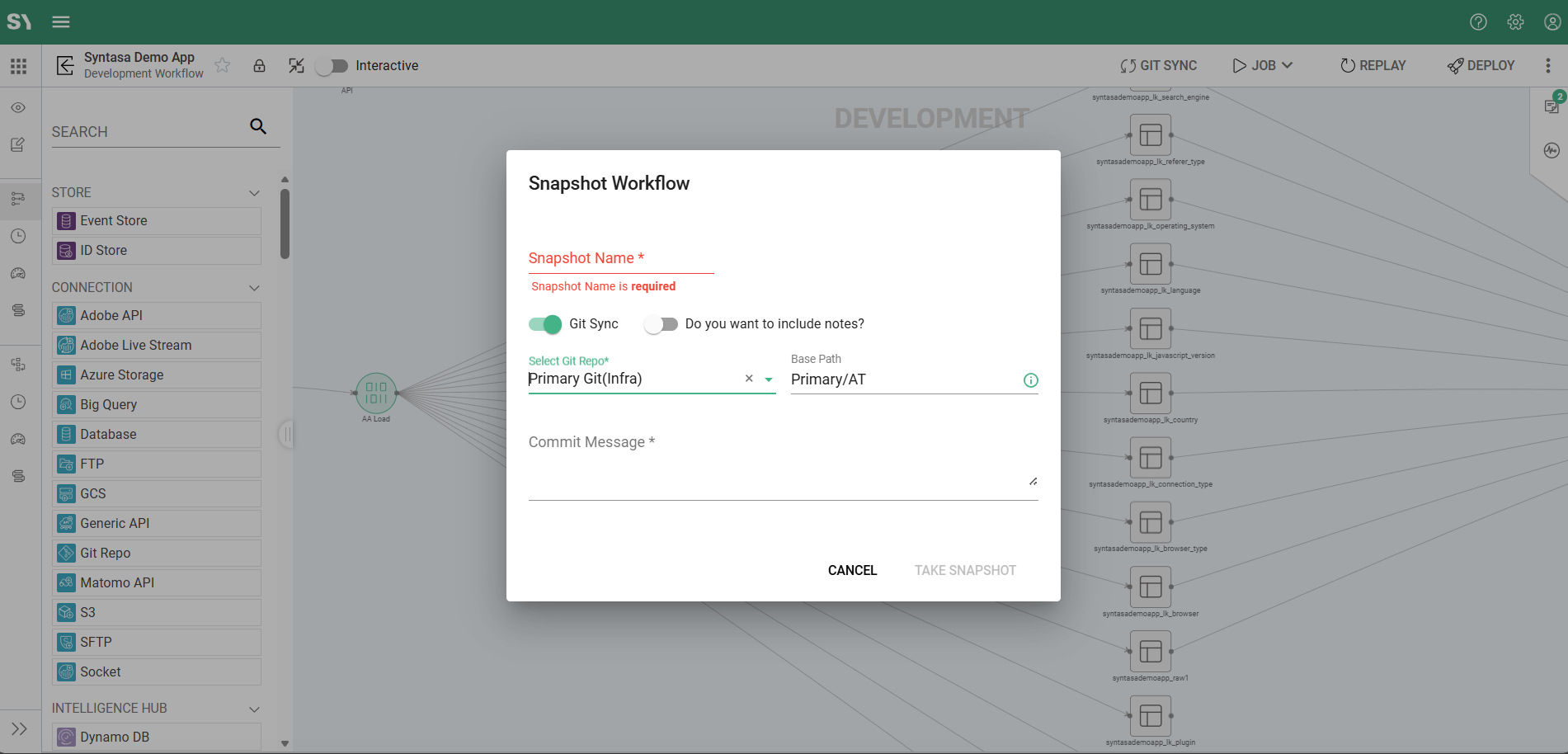The width and height of the screenshot is (1568, 754).
Task: Star the Syntasa Demo App workflow
Action: pyautogui.click(x=223, y=66)
